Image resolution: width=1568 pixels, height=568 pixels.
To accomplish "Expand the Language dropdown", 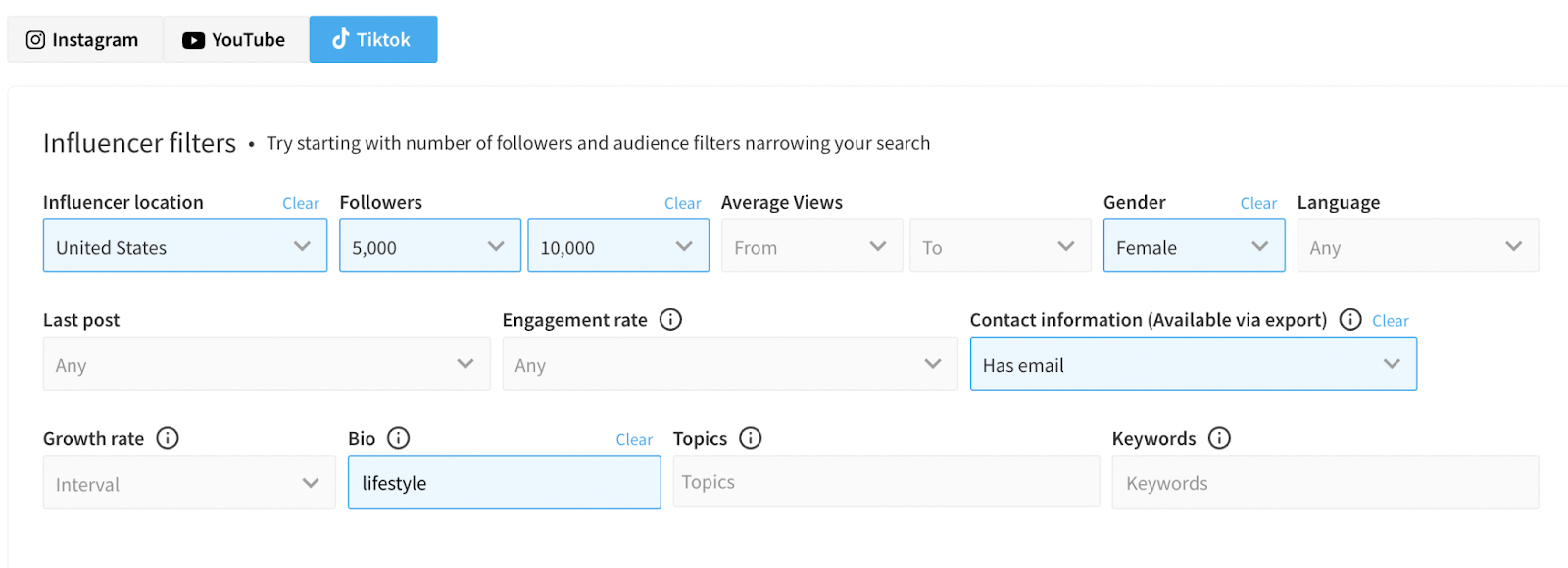I will click(1416, 247).
